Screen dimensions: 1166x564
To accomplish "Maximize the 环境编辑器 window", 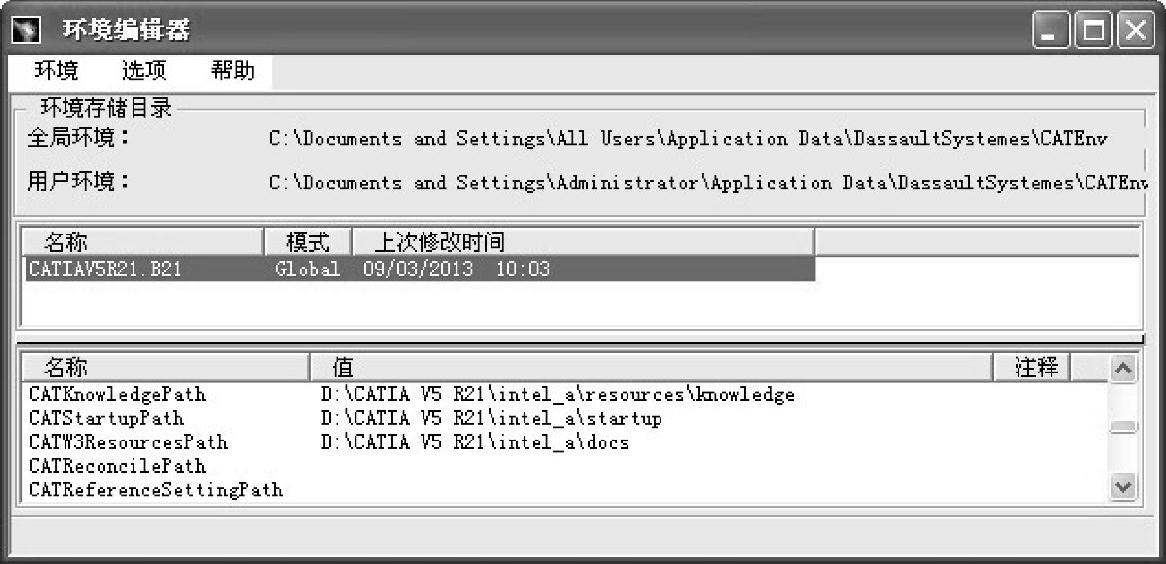I will [x=1093, y=31].
